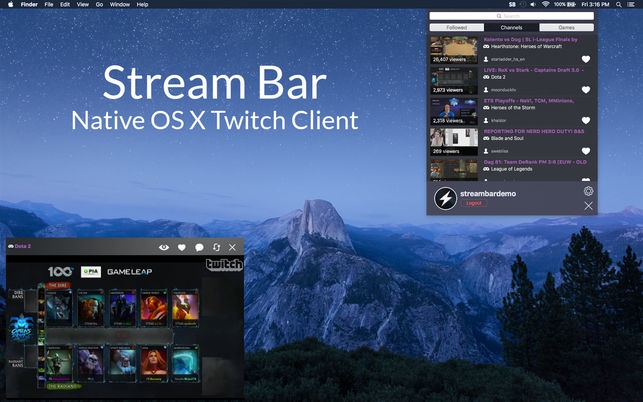The image size is (643, 402).
Task: Switch to the Games tab
Action: click(566, 27)
